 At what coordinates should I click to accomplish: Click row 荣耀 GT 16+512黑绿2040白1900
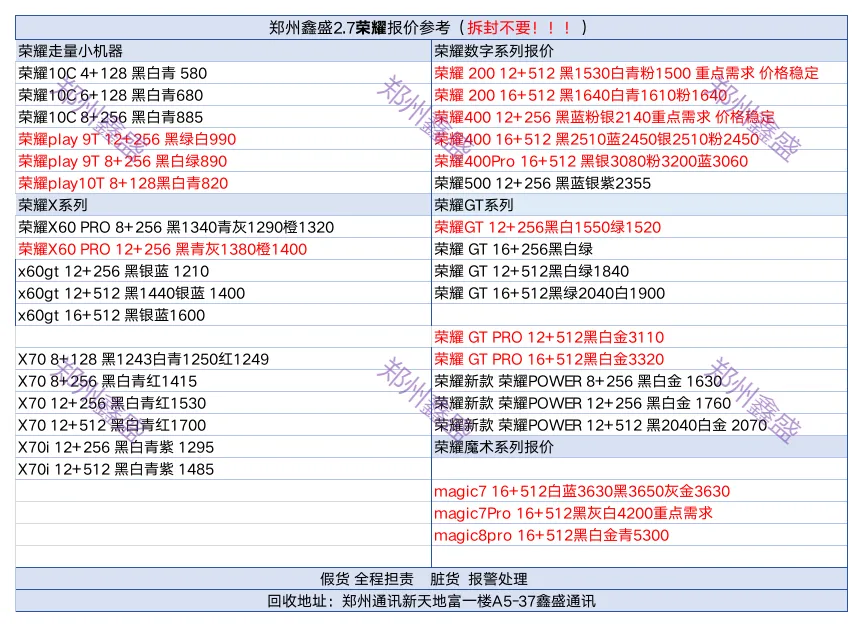640,293
